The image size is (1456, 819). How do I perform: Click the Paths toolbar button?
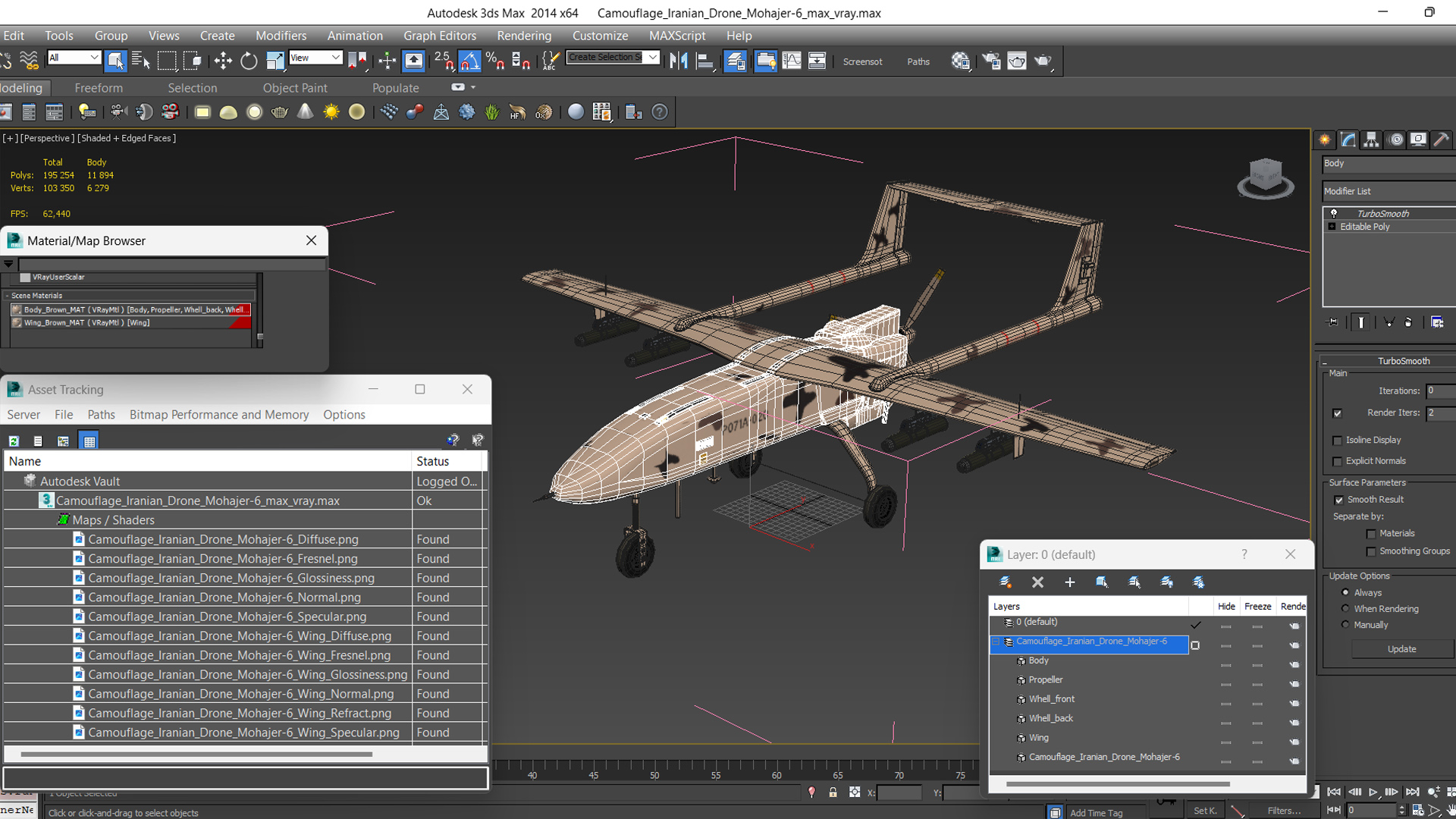point(918,61)
